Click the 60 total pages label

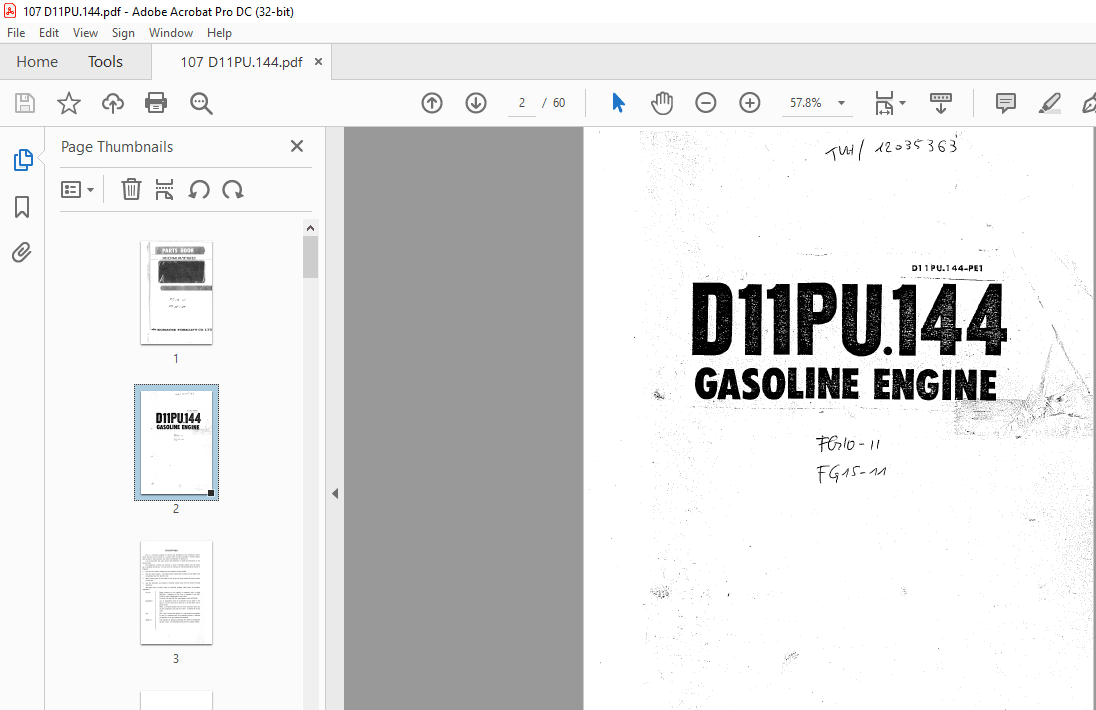coord(559,103)
